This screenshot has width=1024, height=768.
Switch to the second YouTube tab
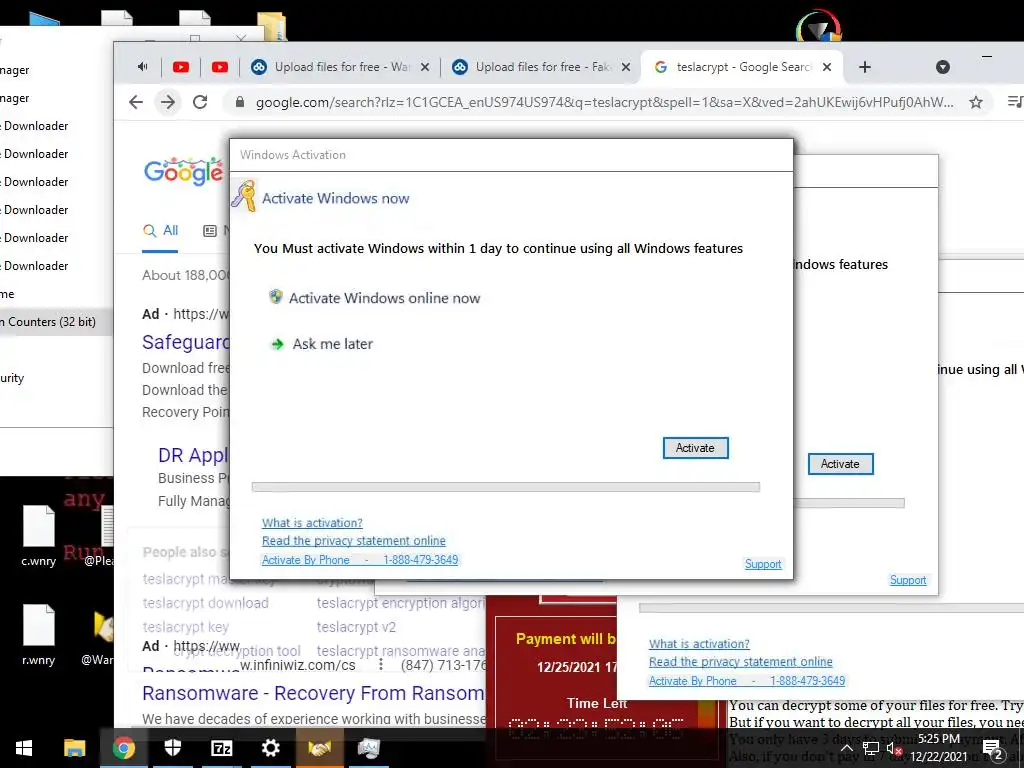pos(220,67)
